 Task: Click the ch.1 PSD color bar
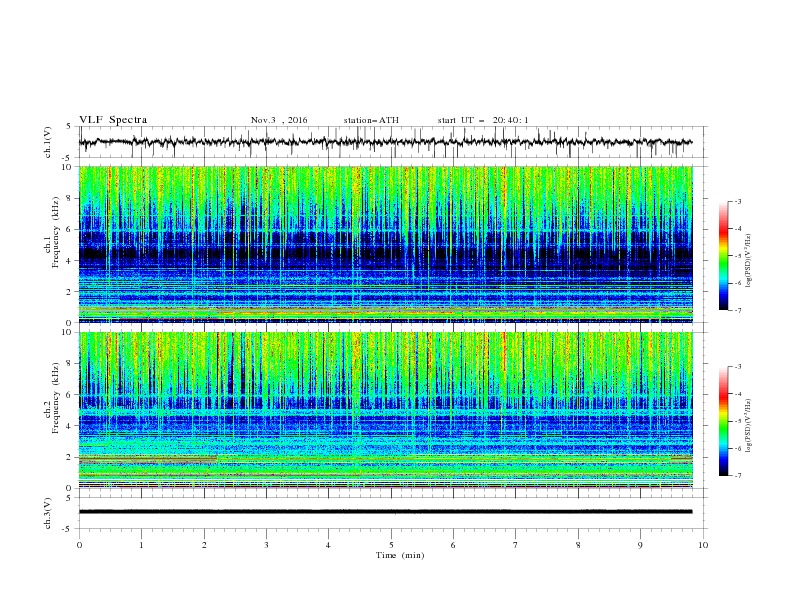723,256
